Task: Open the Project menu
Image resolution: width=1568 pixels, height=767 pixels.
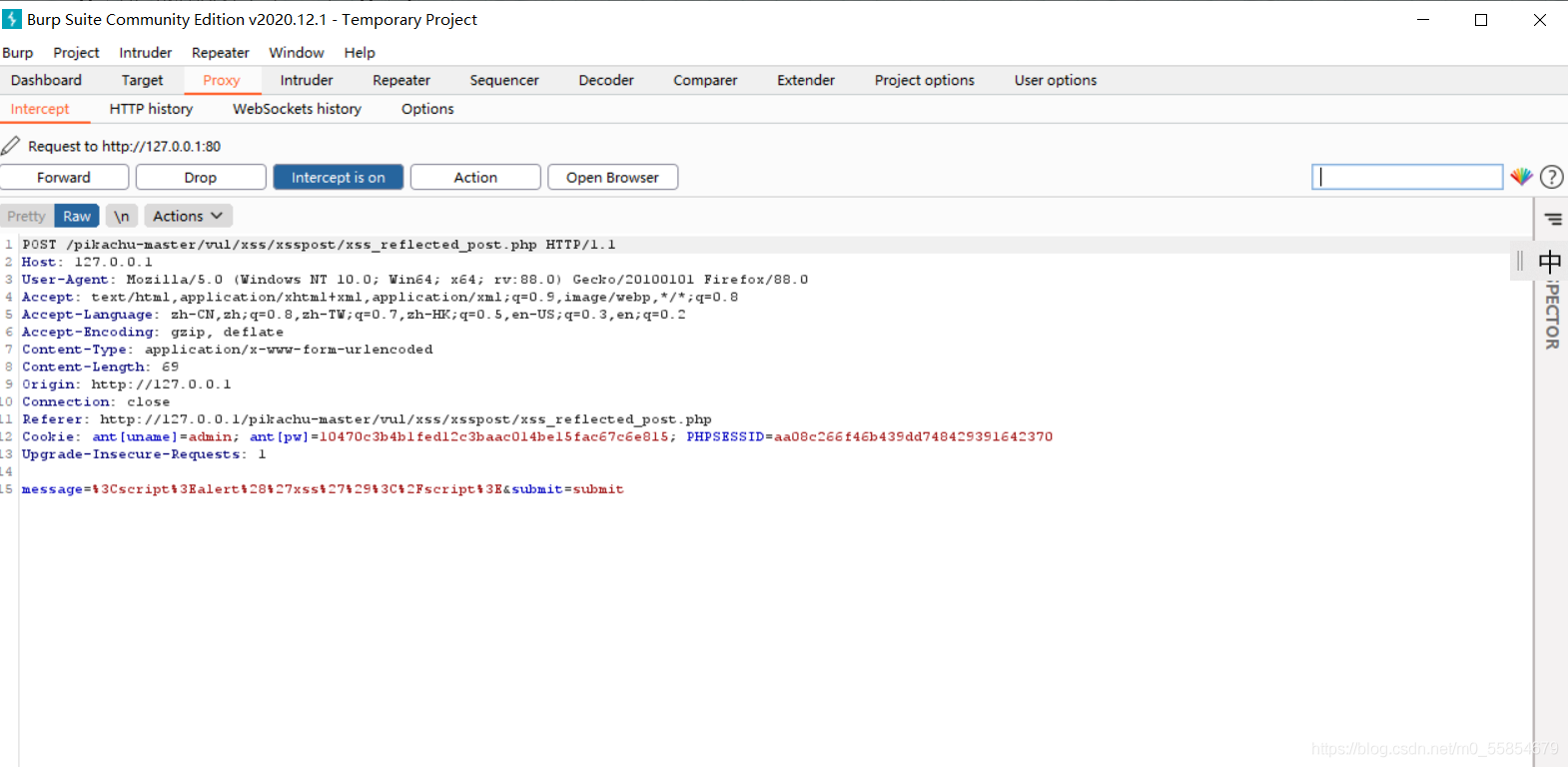Action: (76, 52)
